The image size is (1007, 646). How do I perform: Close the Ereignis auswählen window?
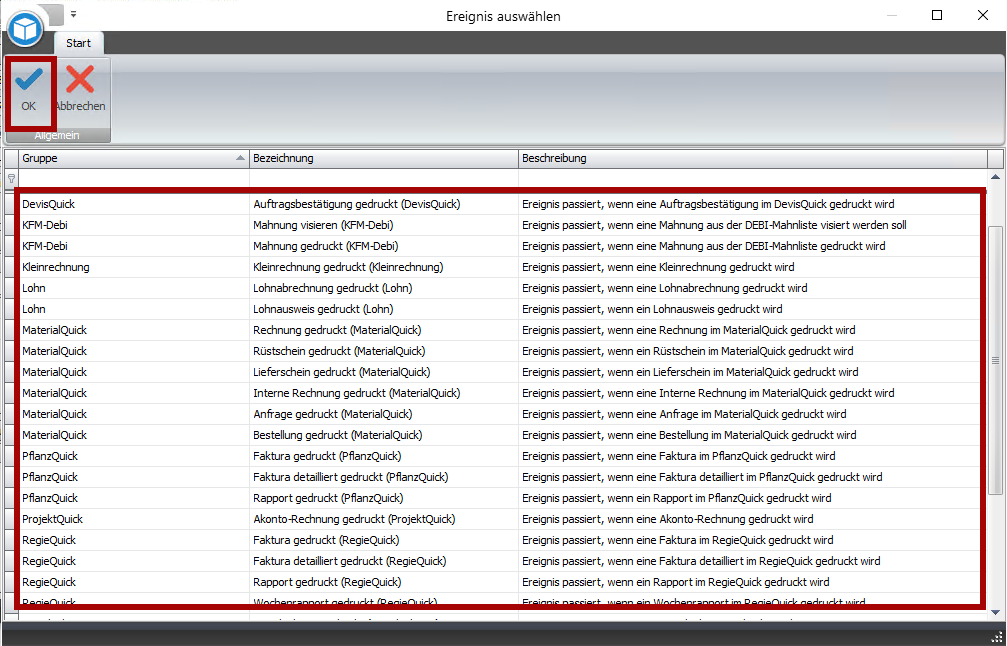tap(983, 15)
